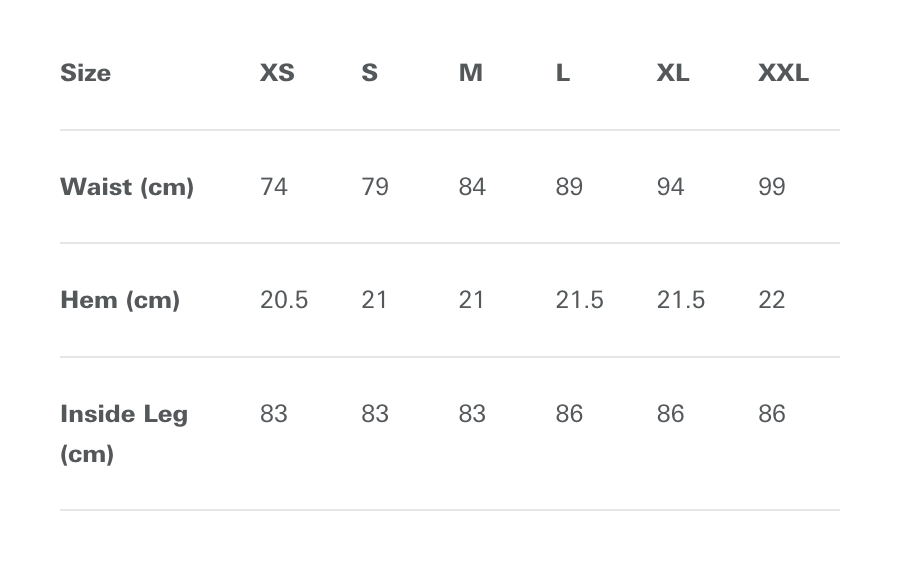Click the XS waist value 74
This screenshot has height=578, width=912.
pos(273,187)
